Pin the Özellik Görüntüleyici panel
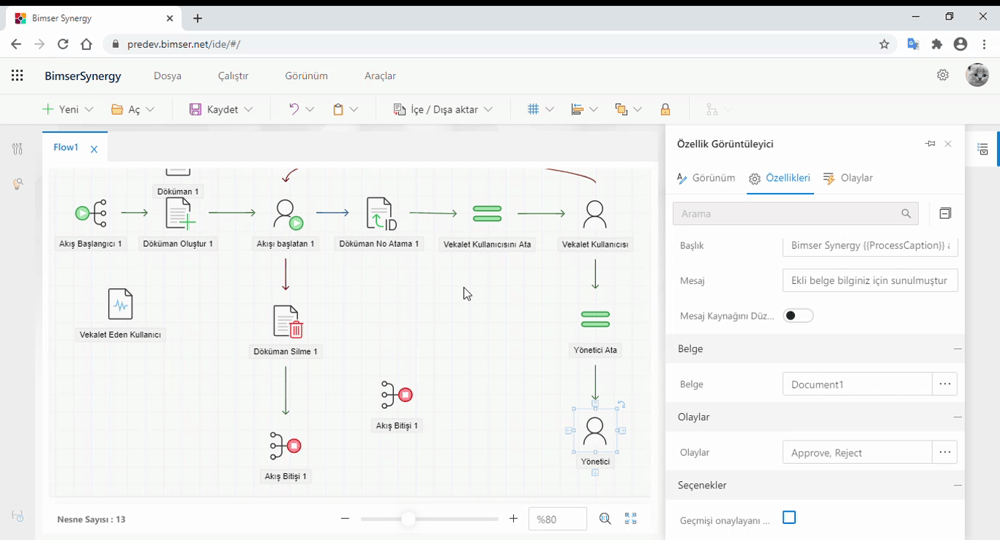 point(930,143)
